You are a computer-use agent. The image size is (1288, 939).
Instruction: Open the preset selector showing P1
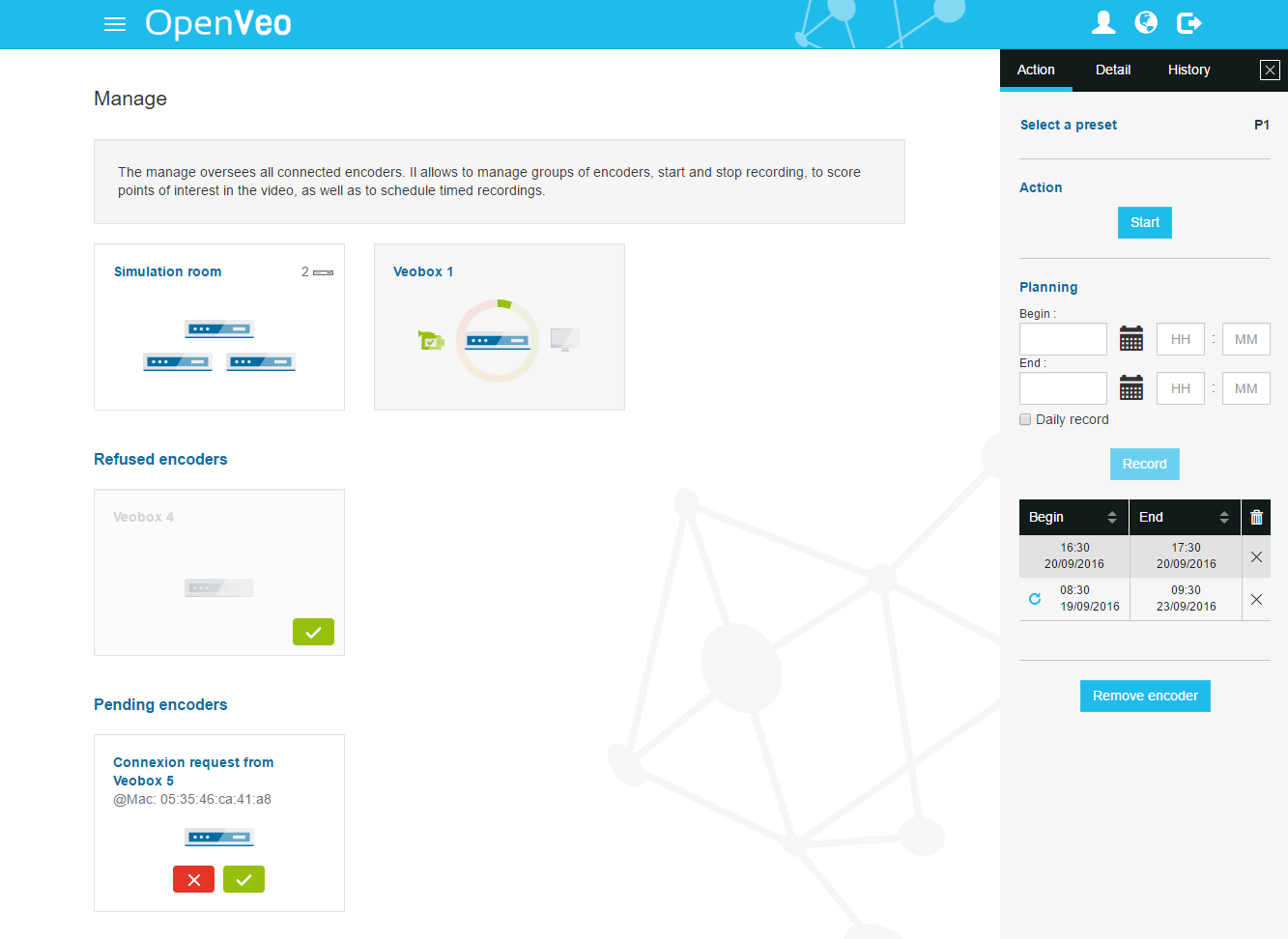[x=1262, y=125]
